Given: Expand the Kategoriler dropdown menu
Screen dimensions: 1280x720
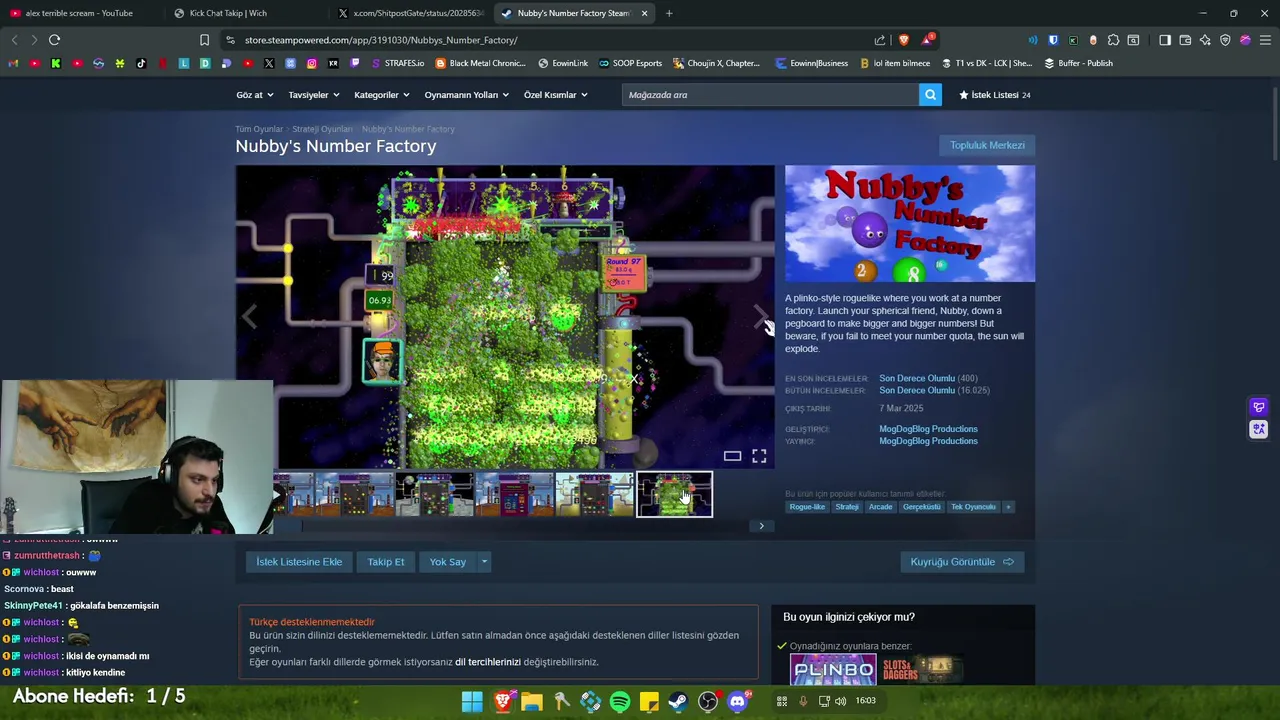Looking at the screenshot, I should [382, 95].
